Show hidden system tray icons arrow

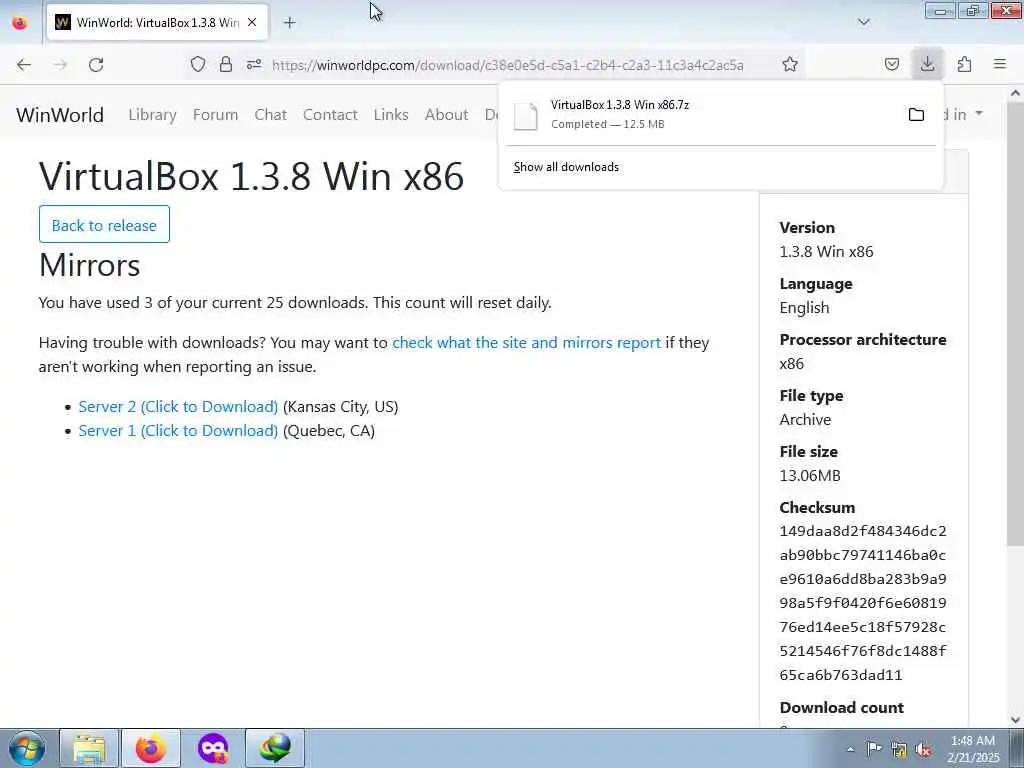[x=850, y=749]
